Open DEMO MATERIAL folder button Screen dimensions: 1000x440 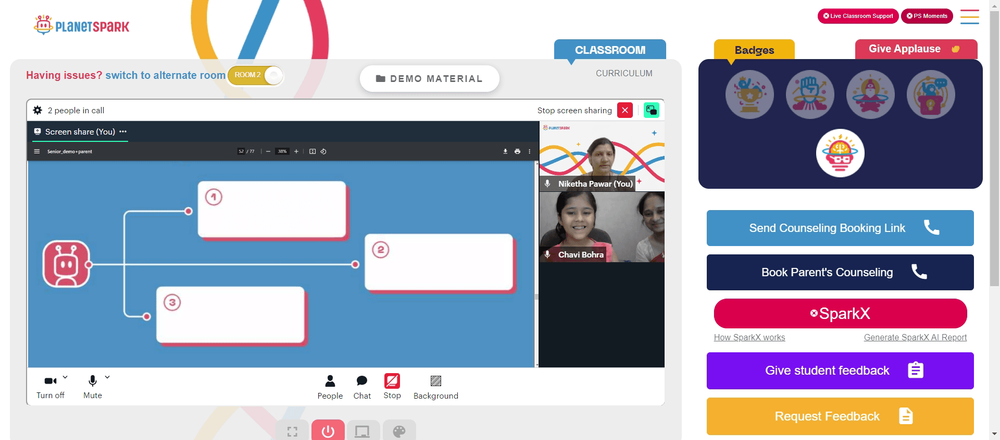tap(429, 78)
